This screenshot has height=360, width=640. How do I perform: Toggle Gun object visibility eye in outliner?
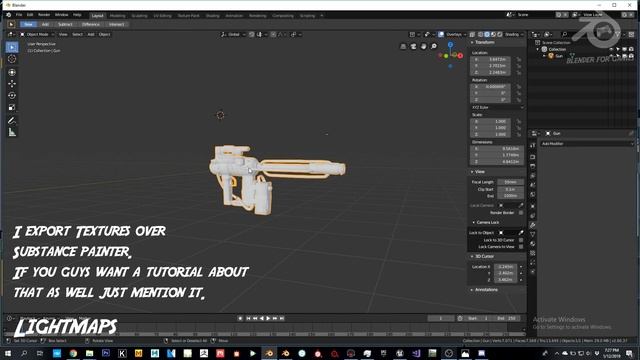pos(611,56)
